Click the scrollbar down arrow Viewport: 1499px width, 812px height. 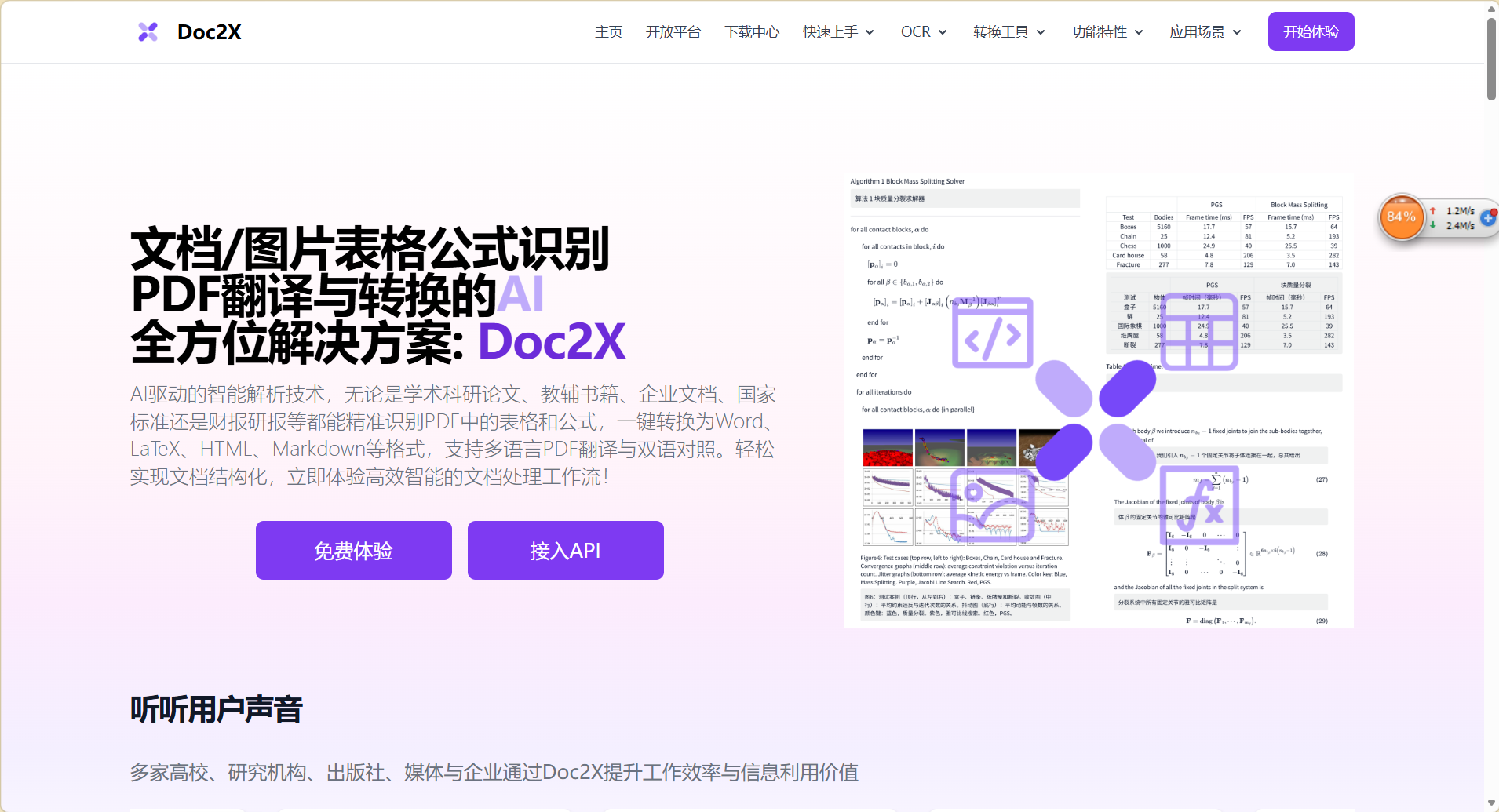pyautogui.click(x=1491, y=804)
